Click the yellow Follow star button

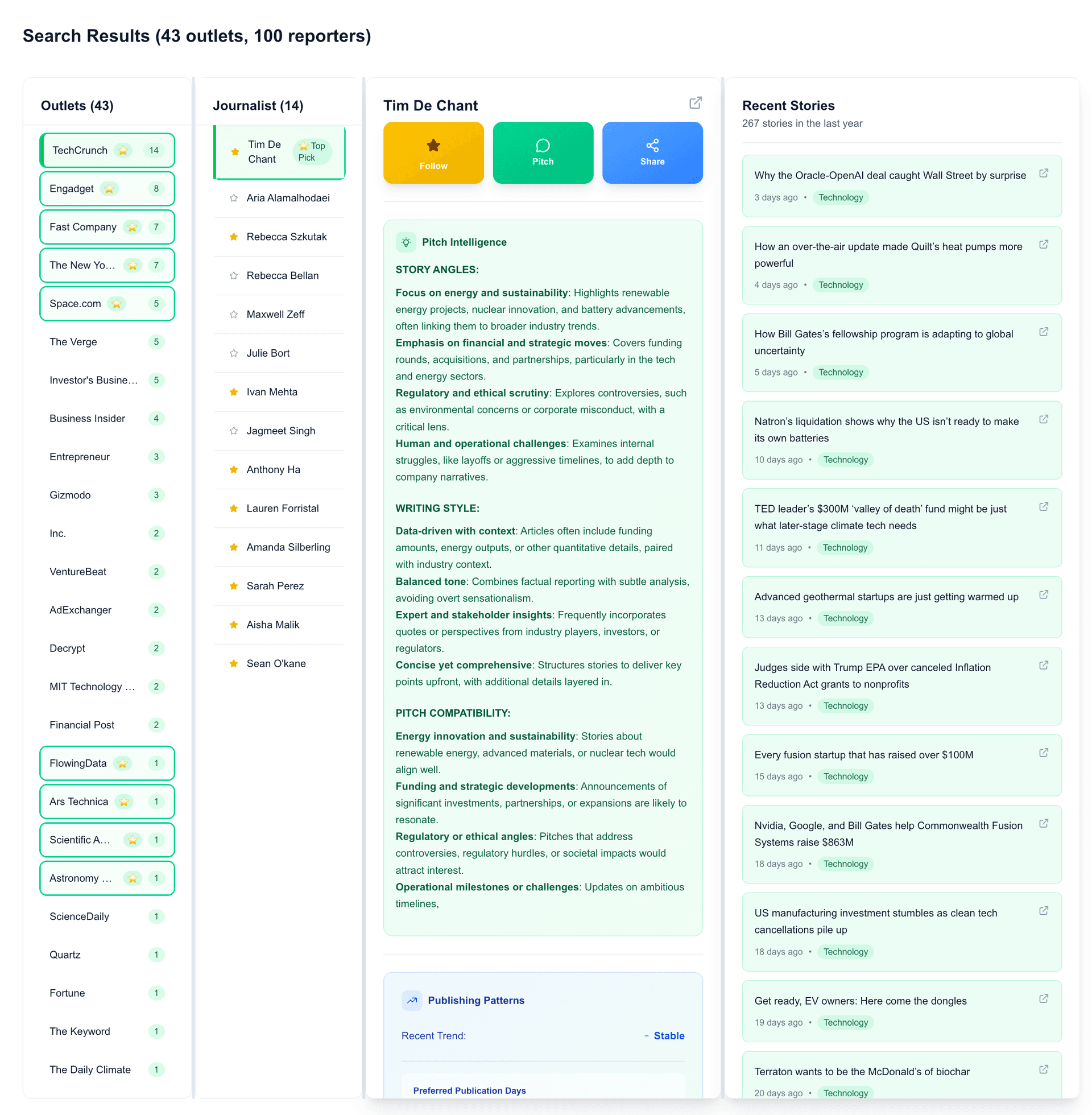pos(433,152)
